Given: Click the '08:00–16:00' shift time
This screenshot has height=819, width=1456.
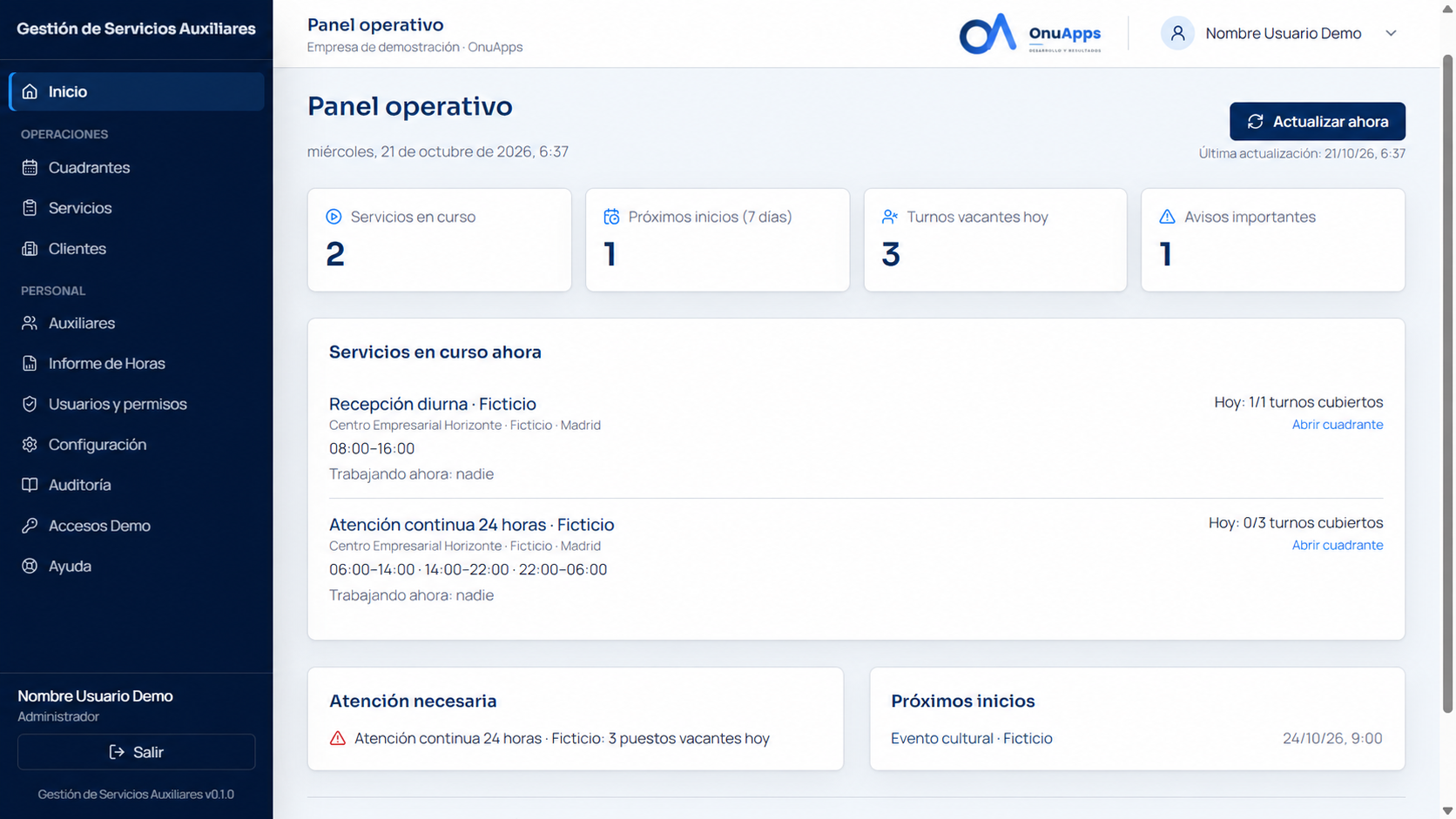Looking at the screenshot, I should pyautogui.click(x=372, y=448).
